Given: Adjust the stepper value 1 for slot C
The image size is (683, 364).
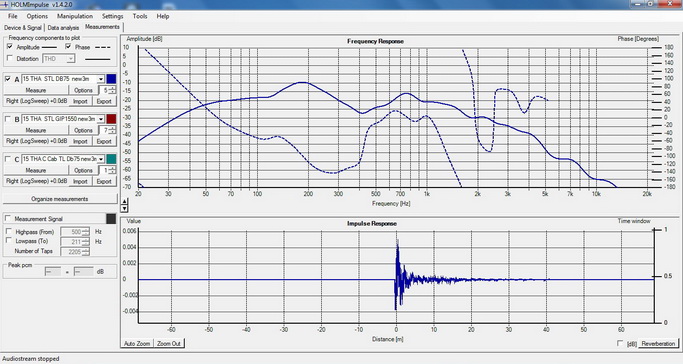Looking at the screenshot, I should pos(108,170).
